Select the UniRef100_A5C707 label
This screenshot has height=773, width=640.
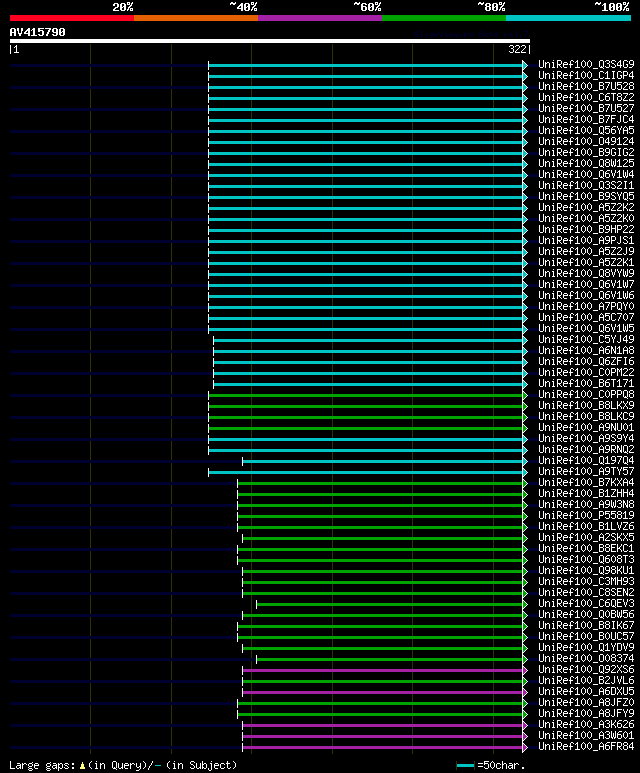586,317
